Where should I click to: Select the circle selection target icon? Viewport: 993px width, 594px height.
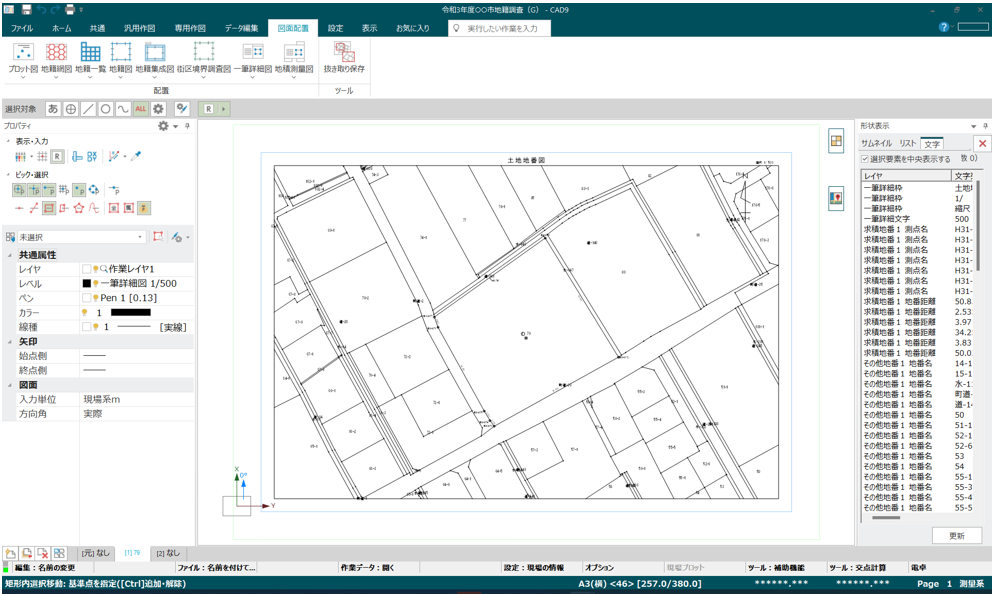[x=106, y=109]
